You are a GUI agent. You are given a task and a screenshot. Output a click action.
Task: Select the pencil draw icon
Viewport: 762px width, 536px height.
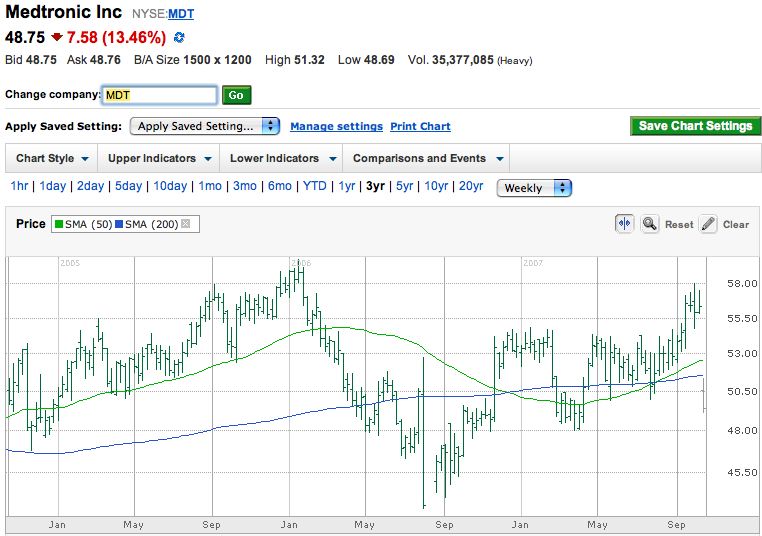click(708, 224)
